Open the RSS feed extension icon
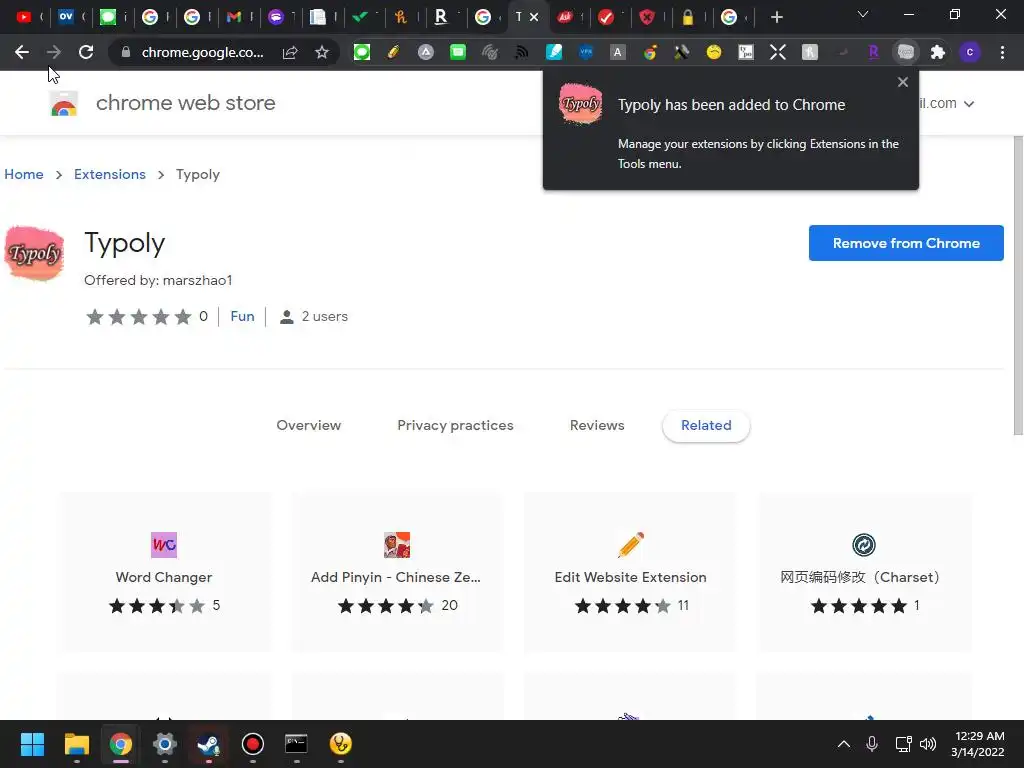This screenshot has width=1024, height=768. 521,52
